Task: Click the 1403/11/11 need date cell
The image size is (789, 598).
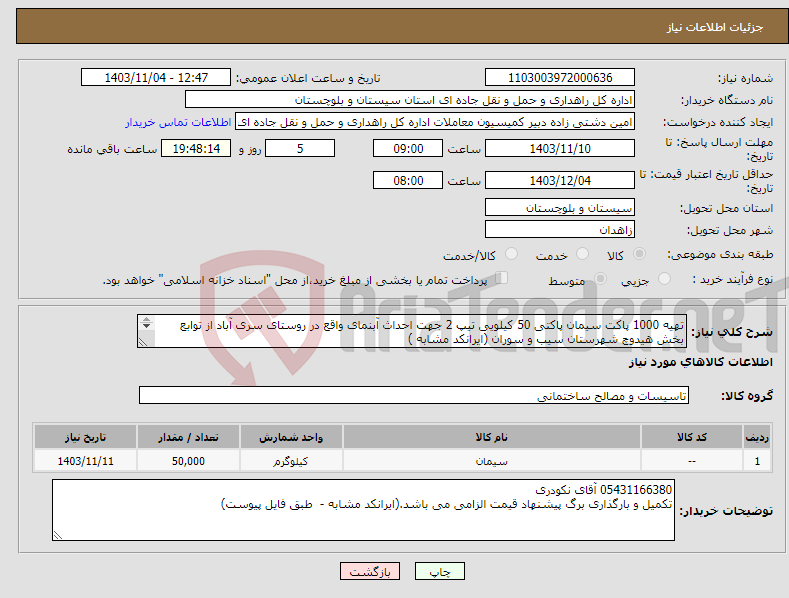Action: click(x=85, y=461)
